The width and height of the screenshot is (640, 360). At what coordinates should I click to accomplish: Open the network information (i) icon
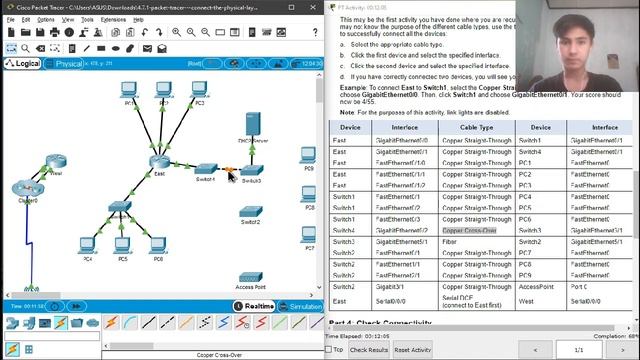69,32
